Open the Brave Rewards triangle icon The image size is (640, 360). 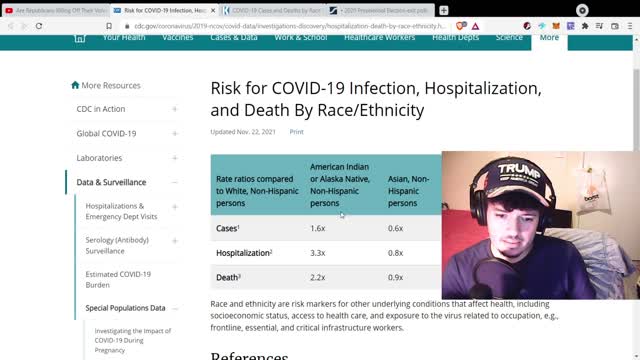476,27
